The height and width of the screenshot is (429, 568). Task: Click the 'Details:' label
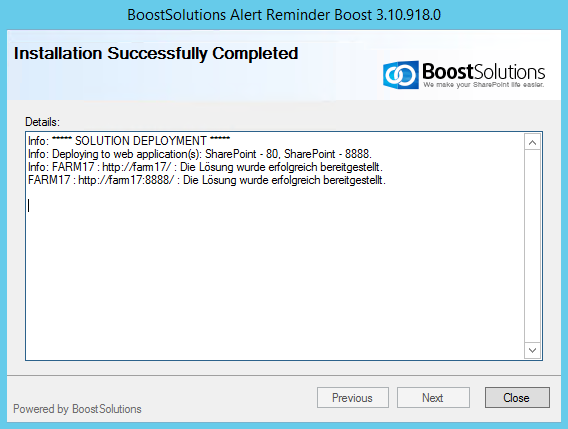click(x=42, y=122)
